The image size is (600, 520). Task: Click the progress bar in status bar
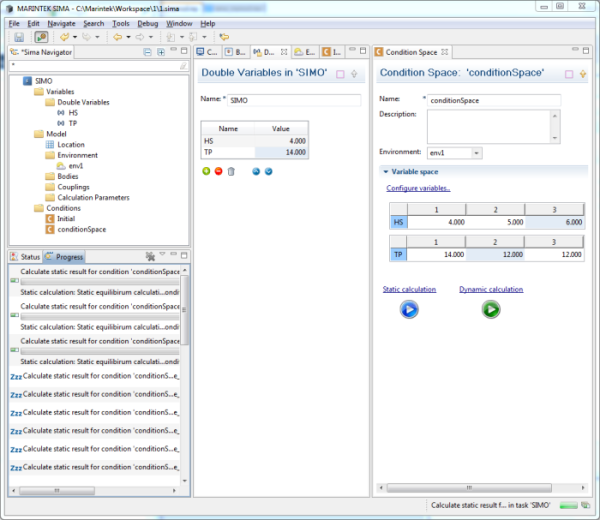[x=567, y=507]
